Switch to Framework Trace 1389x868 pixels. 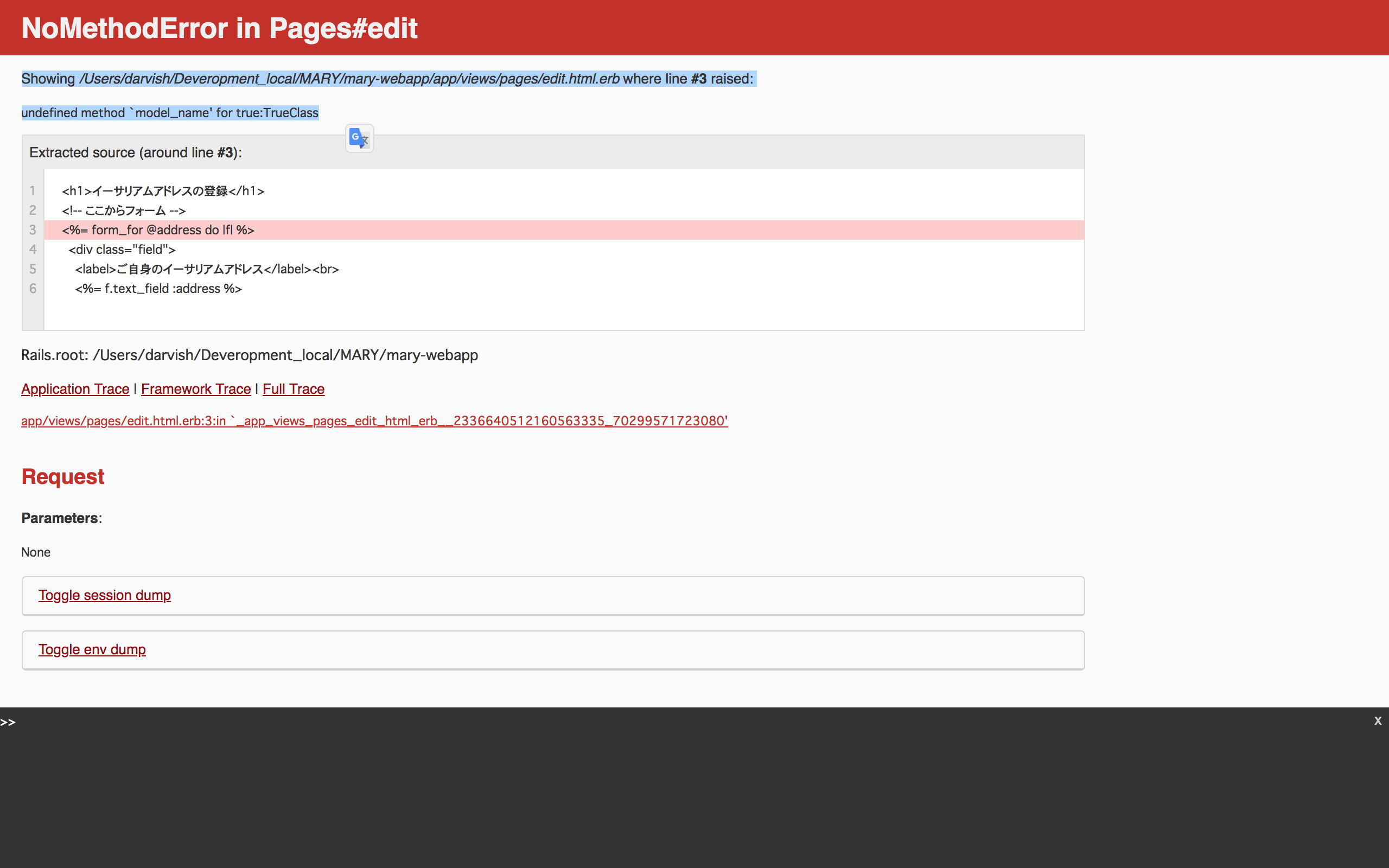pos(196,389)
